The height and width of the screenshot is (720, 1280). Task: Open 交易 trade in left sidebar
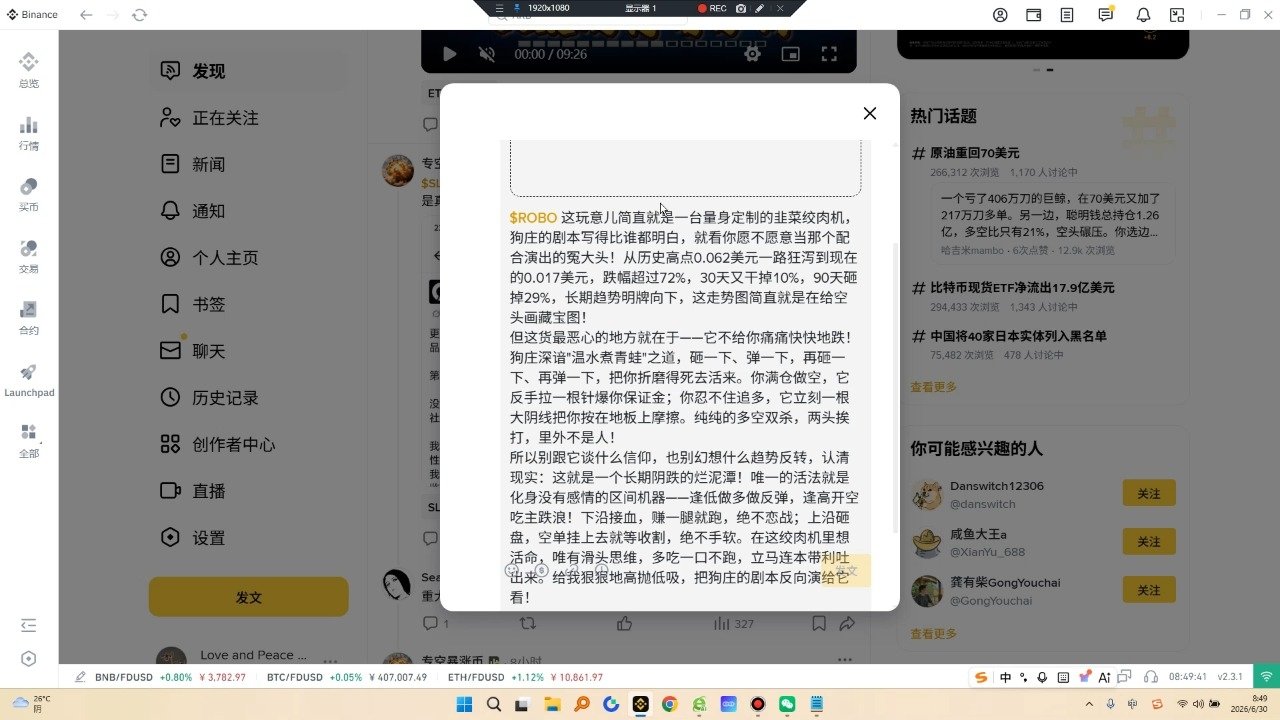[29, 257]
